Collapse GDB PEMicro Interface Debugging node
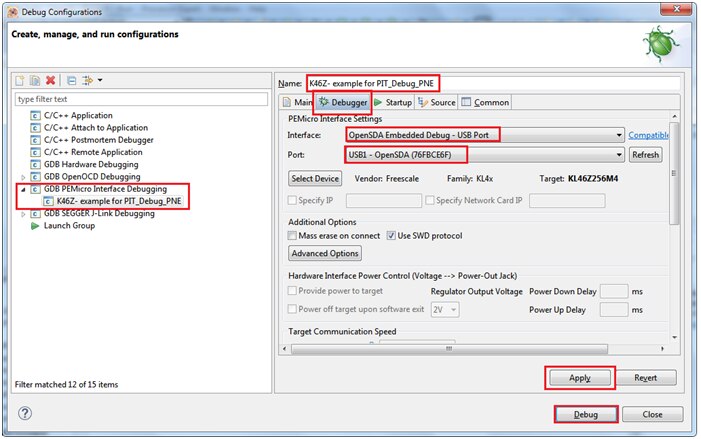The width and height of the screenshot is (701, 439). (x=23, y=190)
